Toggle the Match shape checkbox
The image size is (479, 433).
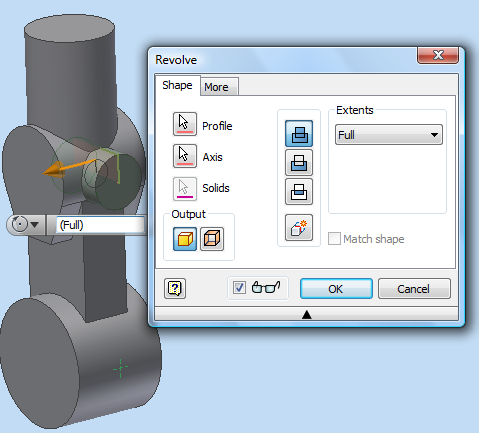pyautogui.click(x=334, y=239)
